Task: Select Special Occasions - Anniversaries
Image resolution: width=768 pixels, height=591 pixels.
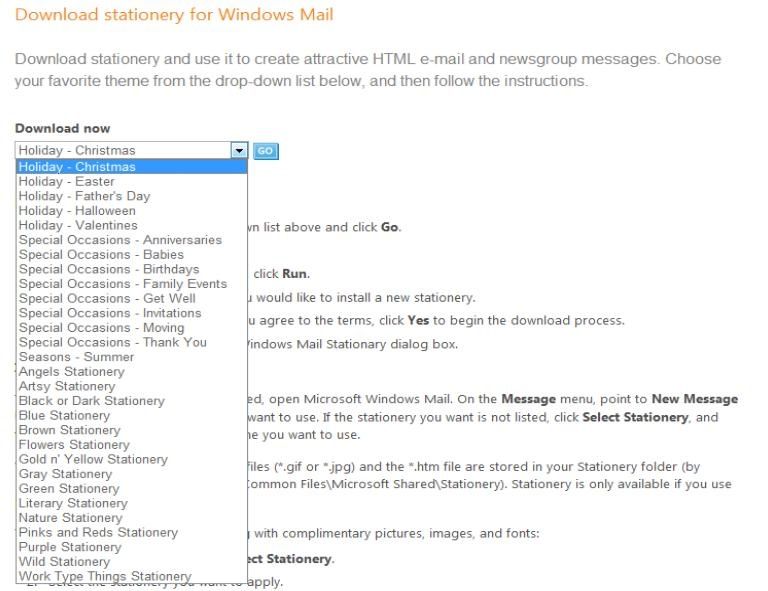Action: (x=120, y=240)
